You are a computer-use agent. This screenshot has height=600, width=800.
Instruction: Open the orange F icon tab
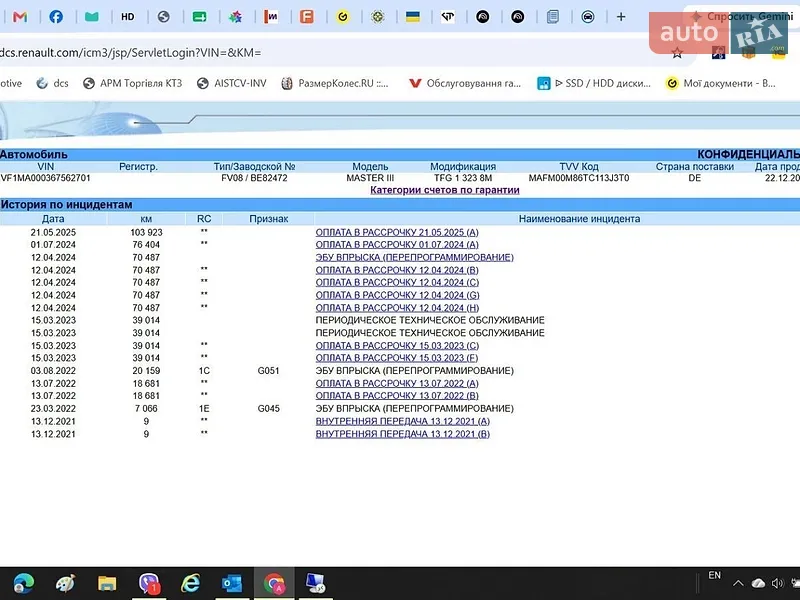[x=306, y=17]
